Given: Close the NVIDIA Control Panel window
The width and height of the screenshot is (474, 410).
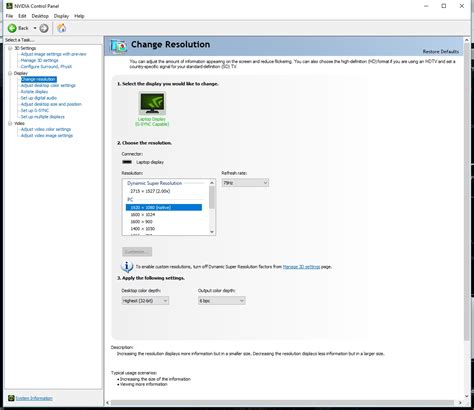Looking at the screenshot, I should (462, 6).
